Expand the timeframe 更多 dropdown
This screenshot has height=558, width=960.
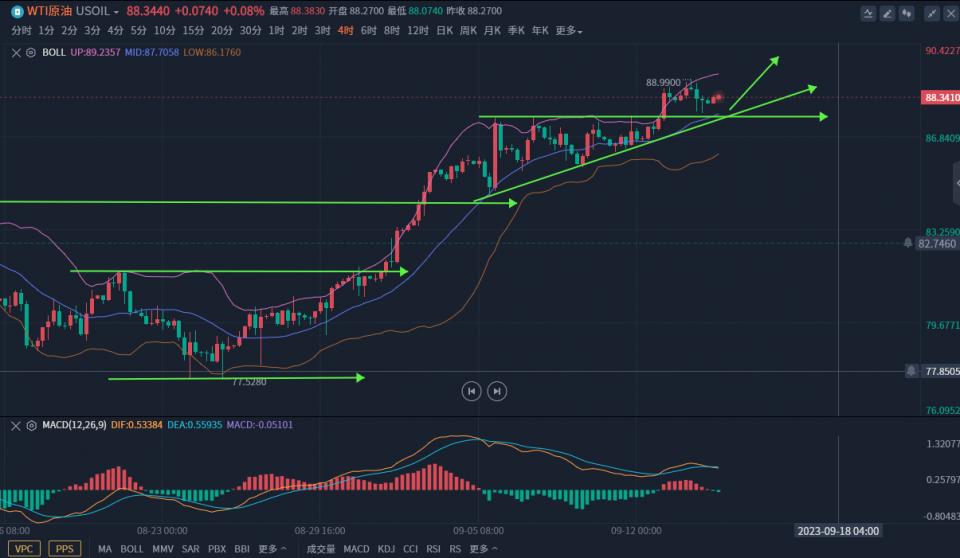click(x=568, y=31)
